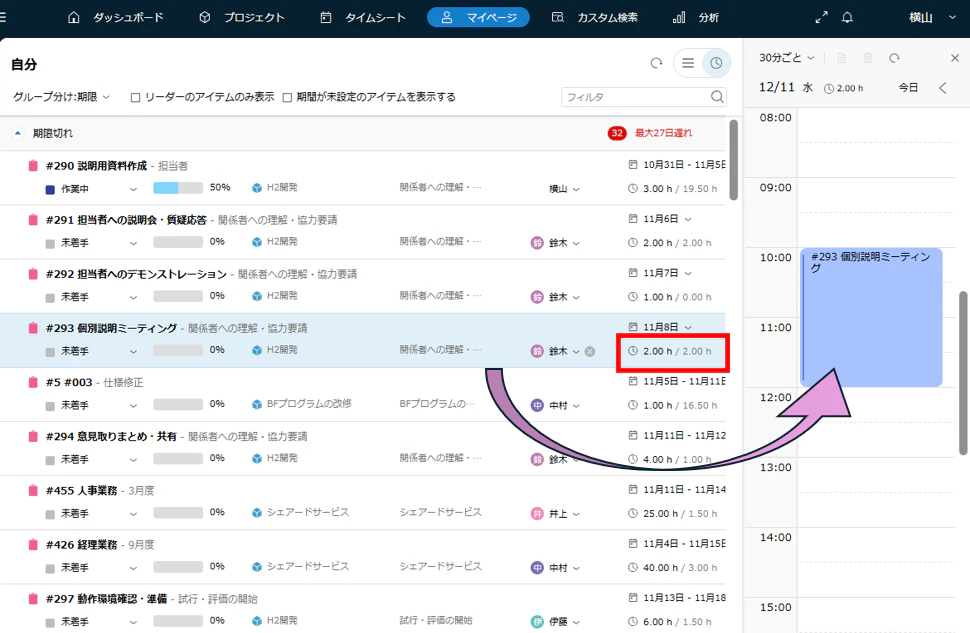Open assignee 横山 dropdown for #290

[x=564, y=189]
